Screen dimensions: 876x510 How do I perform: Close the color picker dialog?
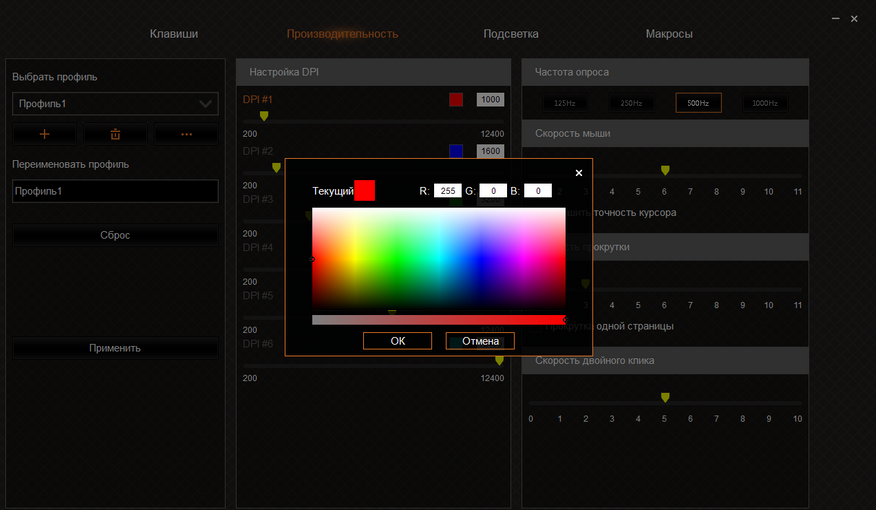[x=579, y=173]
